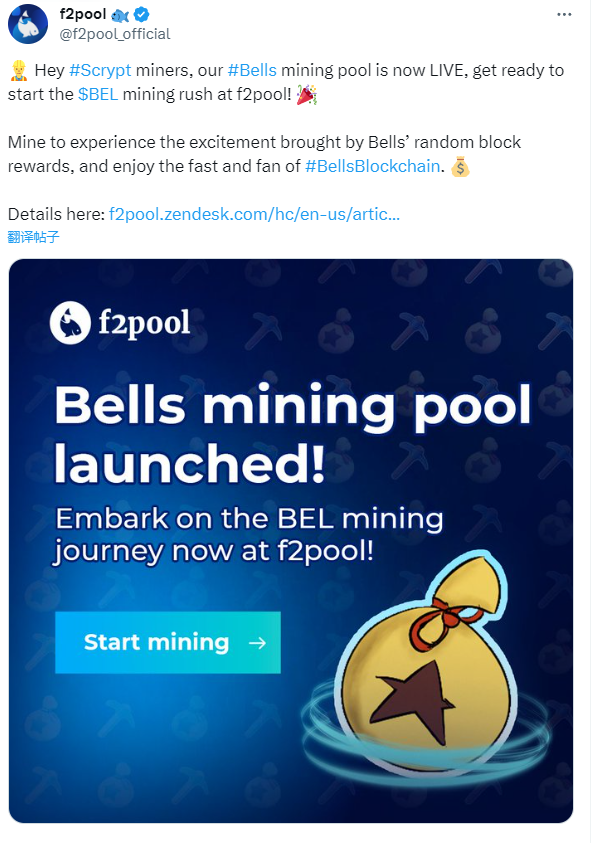601x843 pixels.
Task: Open the #Scrypt hashtag
Action: [x=100, y=71]
